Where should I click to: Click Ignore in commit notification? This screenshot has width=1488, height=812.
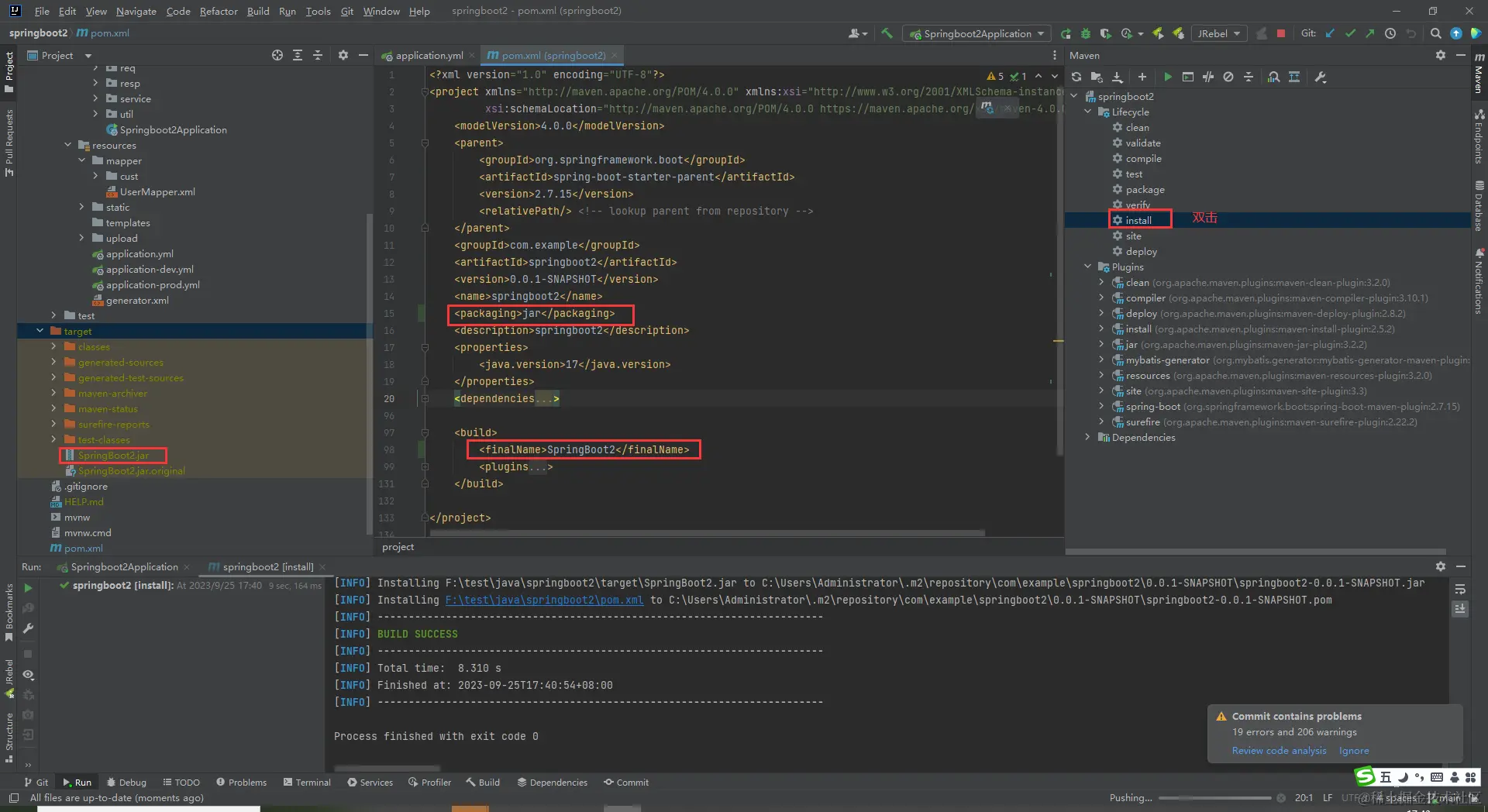pos(1354,750)
